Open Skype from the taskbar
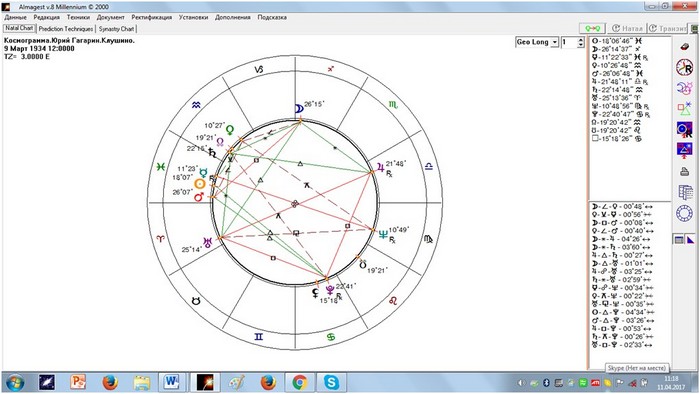This screenshot has width=700, height=394. pos(331,382)
